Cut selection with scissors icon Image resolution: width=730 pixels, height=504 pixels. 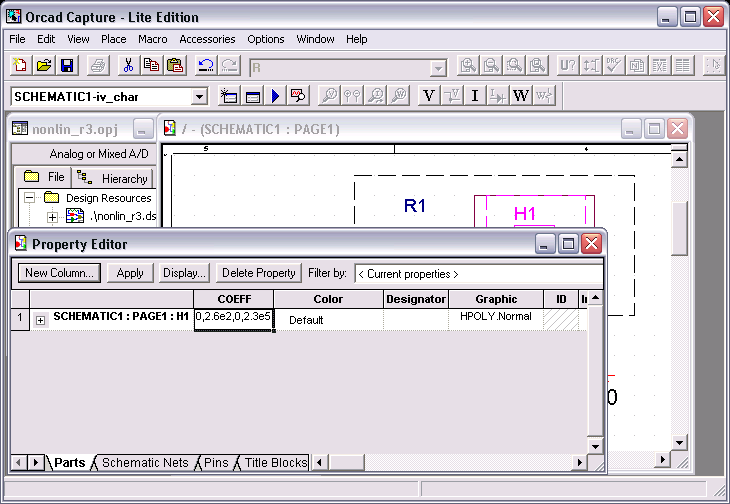tap(129, 66)
